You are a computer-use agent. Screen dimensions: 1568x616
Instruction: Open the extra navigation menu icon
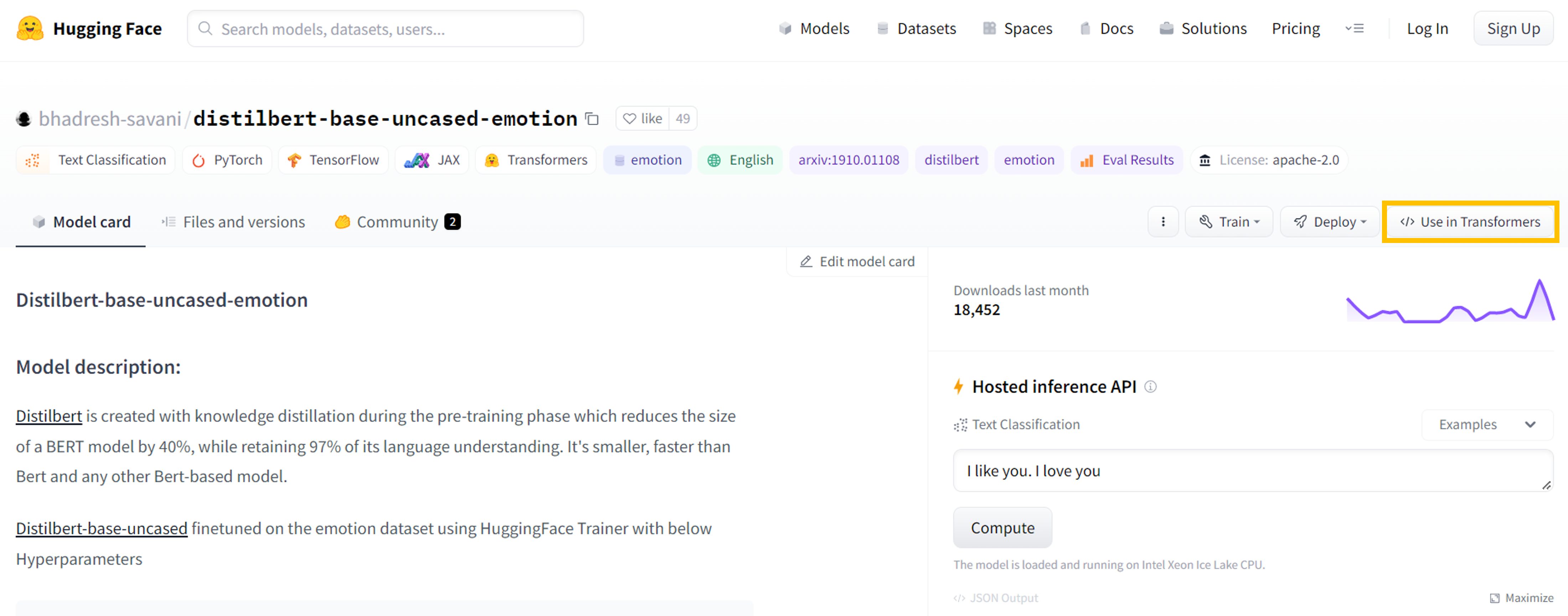pos(1354,29)
